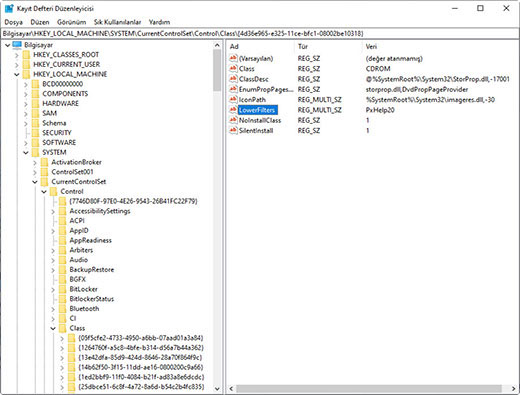This screenshot has width=520, height=395.
Task: Open the Yardım menu
Action: point(159,22)
